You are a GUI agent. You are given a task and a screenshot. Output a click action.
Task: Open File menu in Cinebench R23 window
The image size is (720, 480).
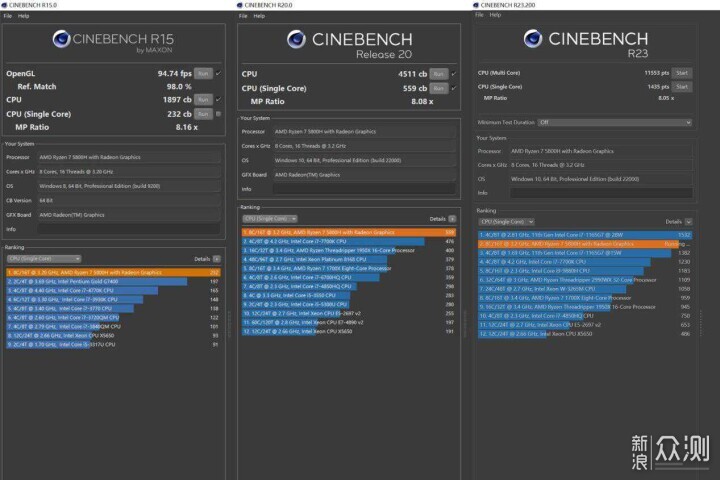coord(479,15)
